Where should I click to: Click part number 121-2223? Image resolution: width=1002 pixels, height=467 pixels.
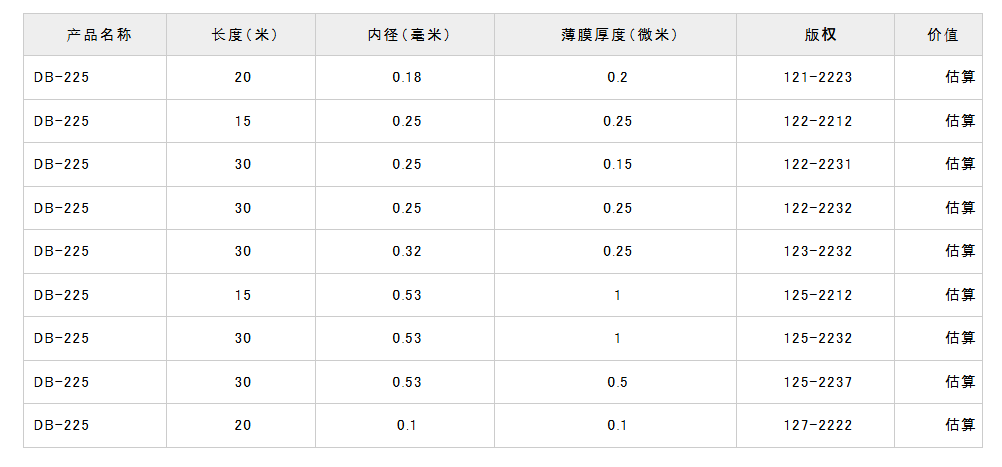(x=818, y=77)
